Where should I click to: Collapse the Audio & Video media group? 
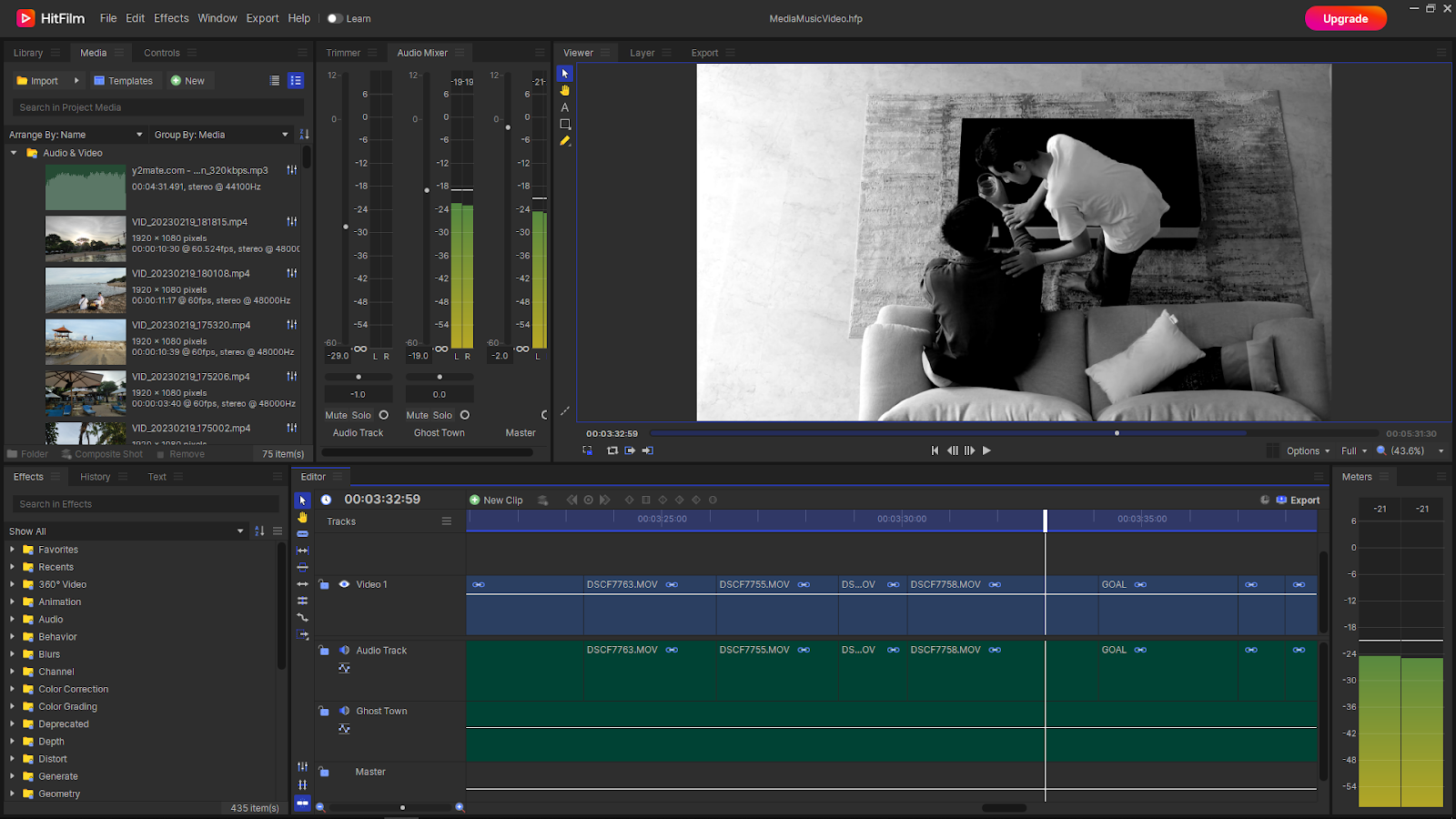pos(14,153)
